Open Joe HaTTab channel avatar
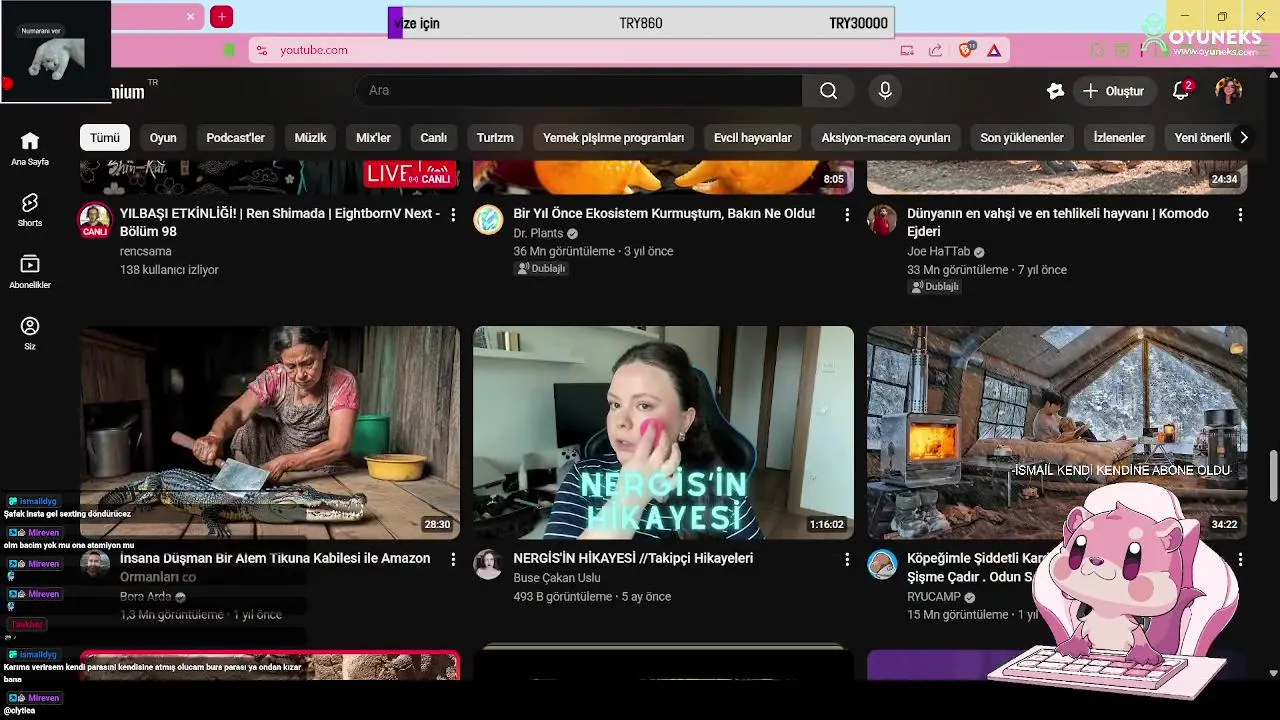Image resolution: width=1280 pixels, height=720 pixels. 882,220
